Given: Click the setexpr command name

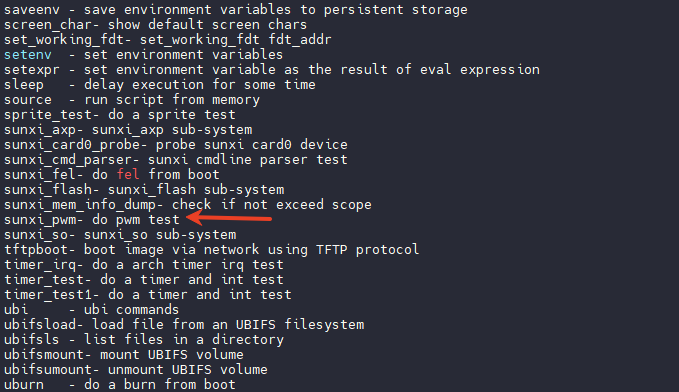Looking at the screenshot, I should (x=32, y=70).
